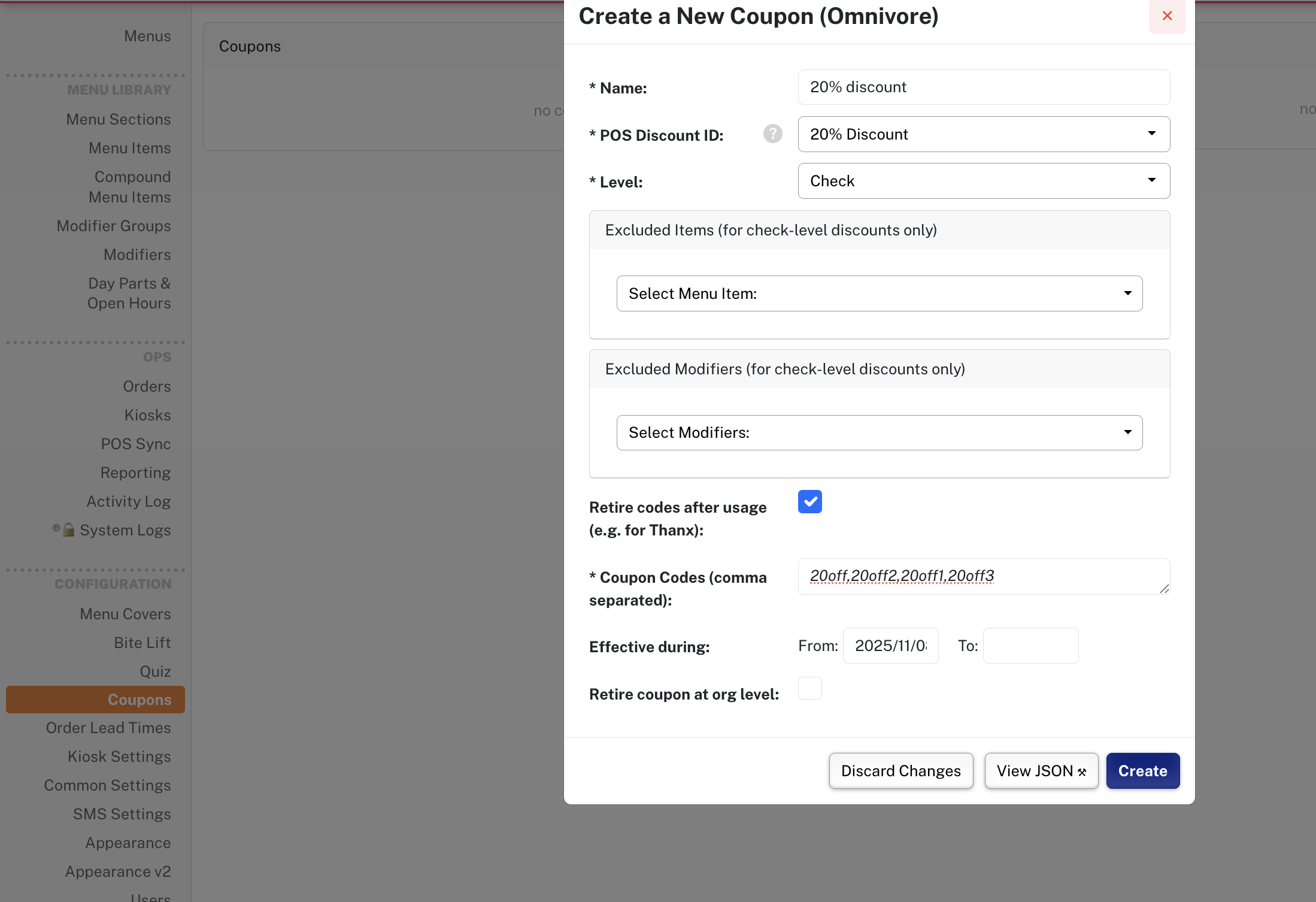Go to Menu Covers page
This screenshot has height=902, width=1316.
pyautogui.click(x=125, y=614)
